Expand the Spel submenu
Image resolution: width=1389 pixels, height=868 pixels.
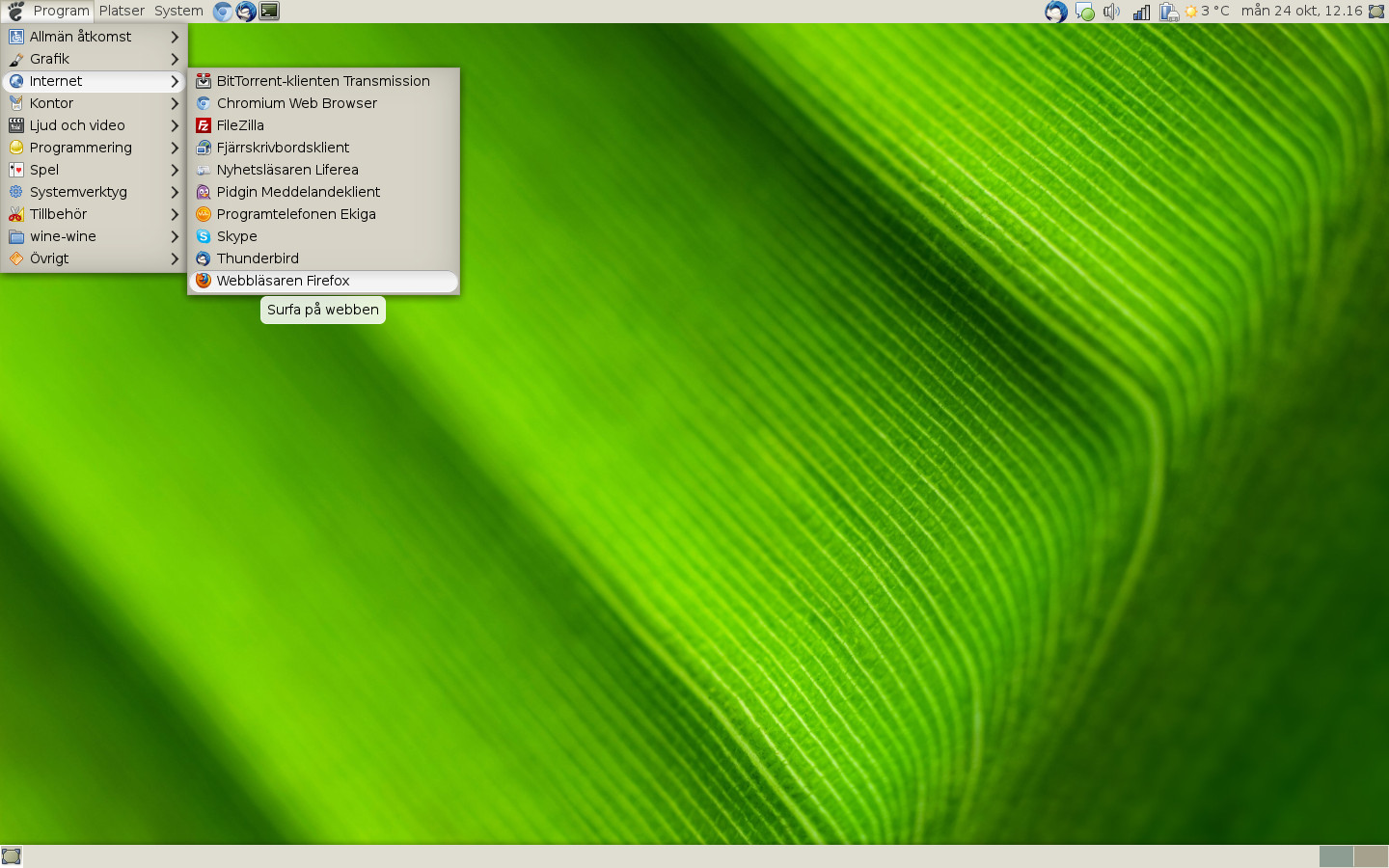tap(95, 170)
